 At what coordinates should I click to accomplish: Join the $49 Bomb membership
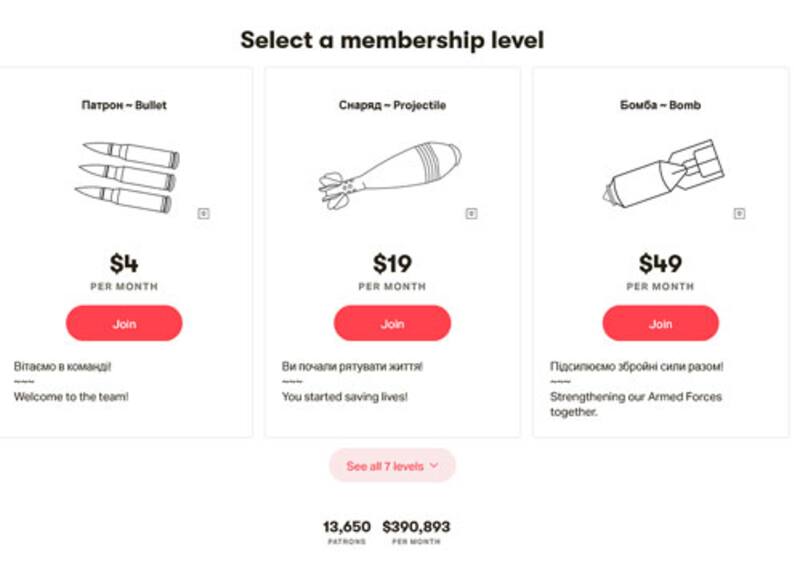pyautogui.click(x=660, y=324)
